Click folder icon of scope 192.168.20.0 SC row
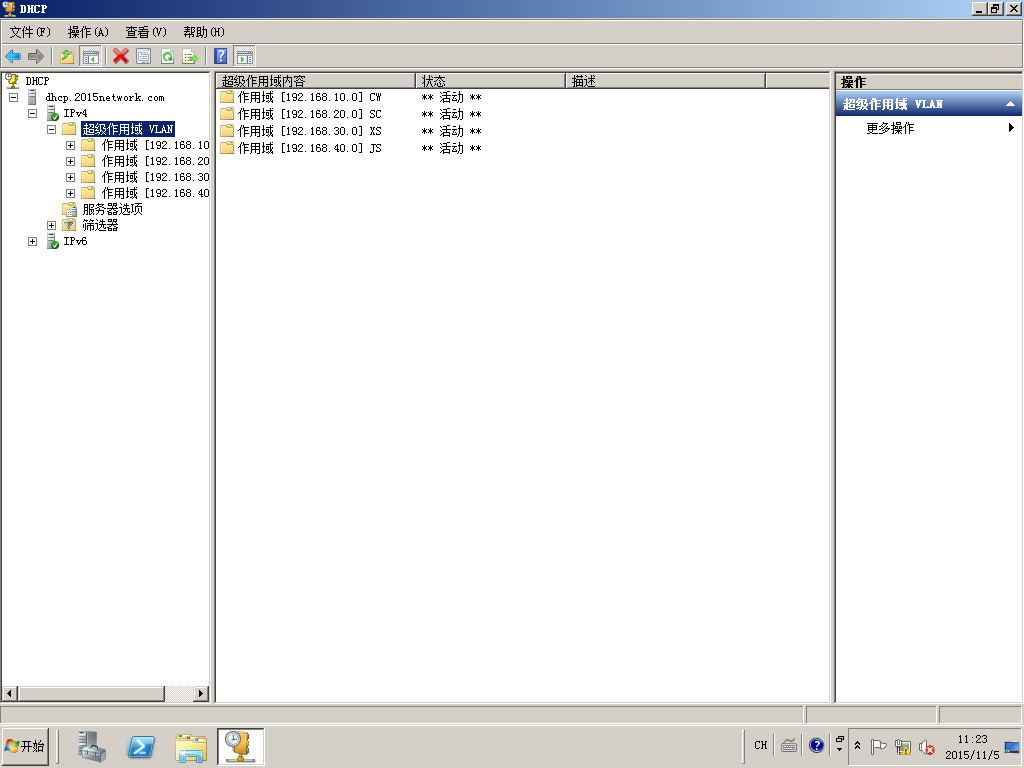This screenshot has height=768, width=1024. 227,114
